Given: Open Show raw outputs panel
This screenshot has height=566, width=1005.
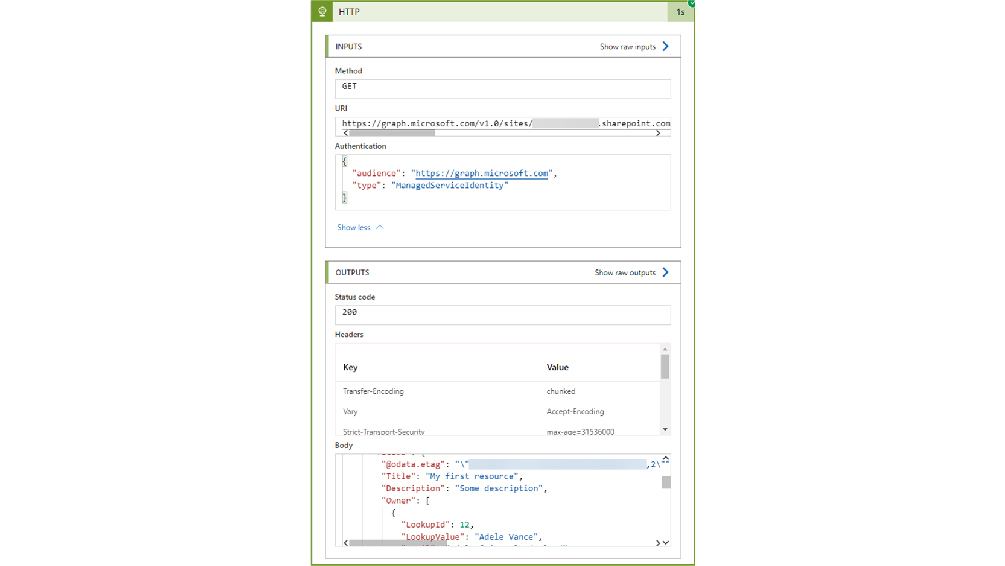Looking at the screenshot, I should [x=625, y=272].
